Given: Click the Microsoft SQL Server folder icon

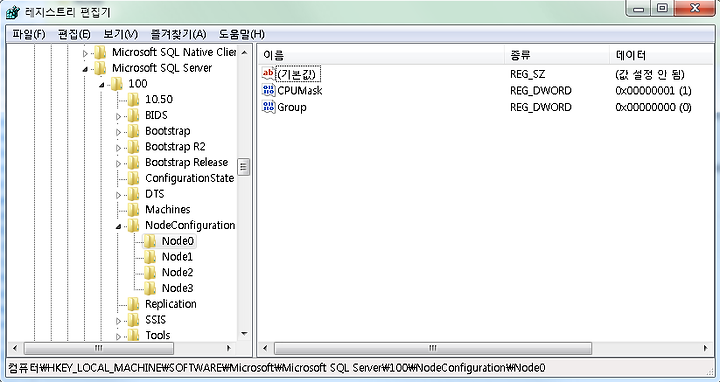Looking at the screenshot, I should tap(100, 68).
